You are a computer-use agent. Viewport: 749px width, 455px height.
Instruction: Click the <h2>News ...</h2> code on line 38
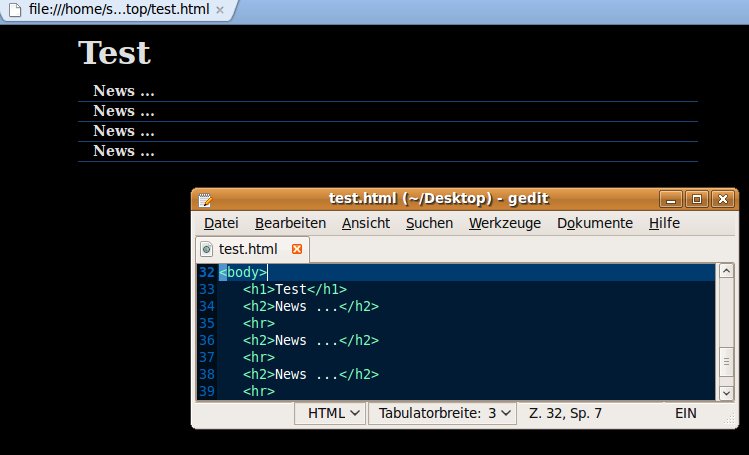pos(310,374)
